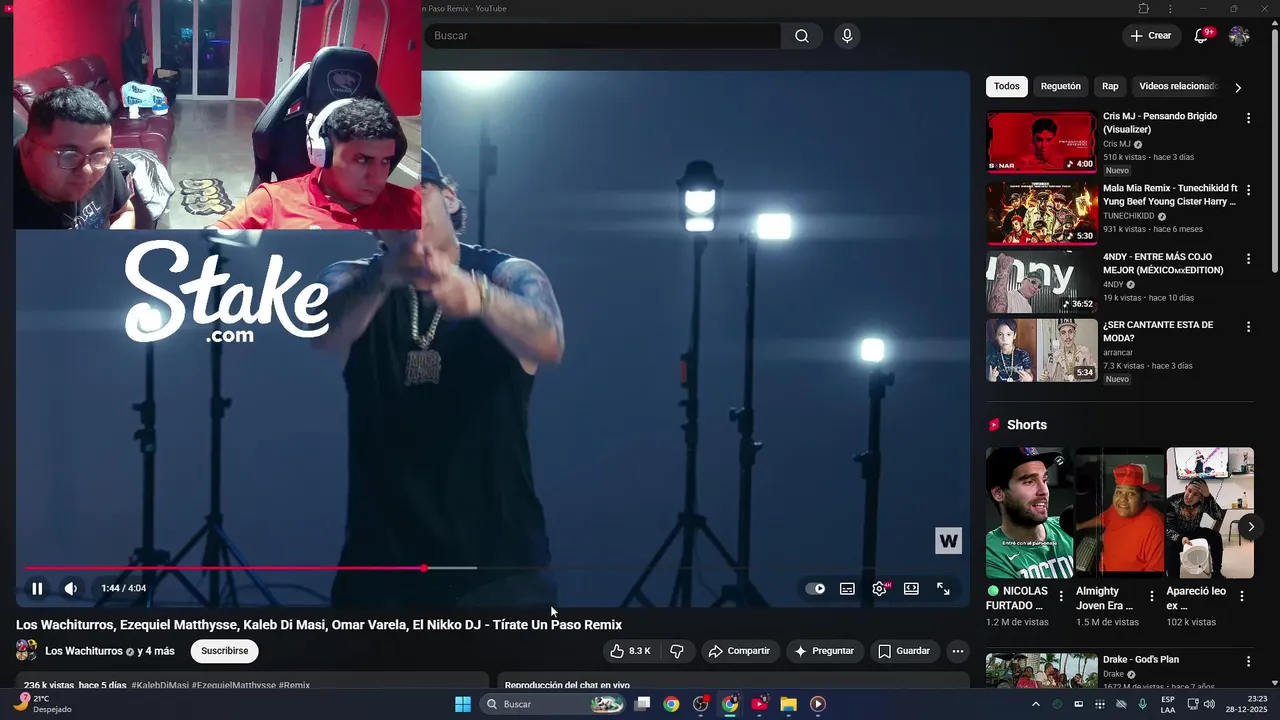Click the taskbar Buscar search box
Viewport: 1280px width, 720px height.
553,704
